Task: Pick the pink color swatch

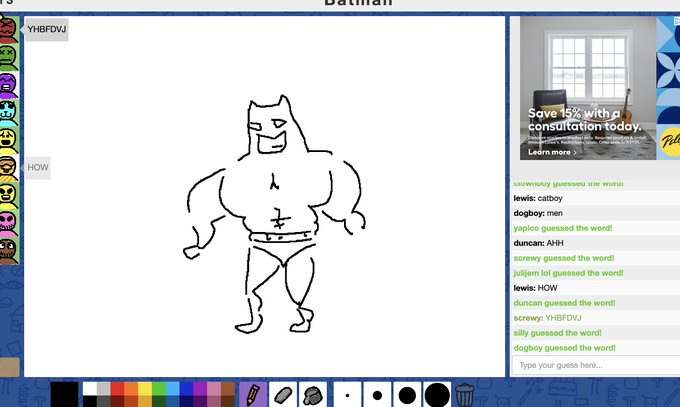Action: (x=214, y=388)
